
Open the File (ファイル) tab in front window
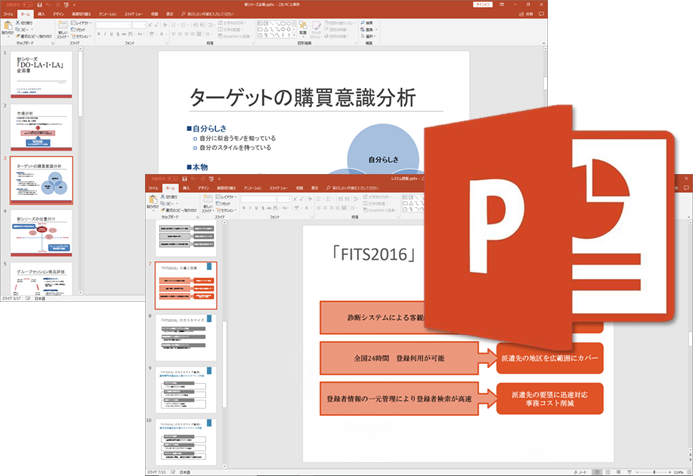click(x=153, y=187)
